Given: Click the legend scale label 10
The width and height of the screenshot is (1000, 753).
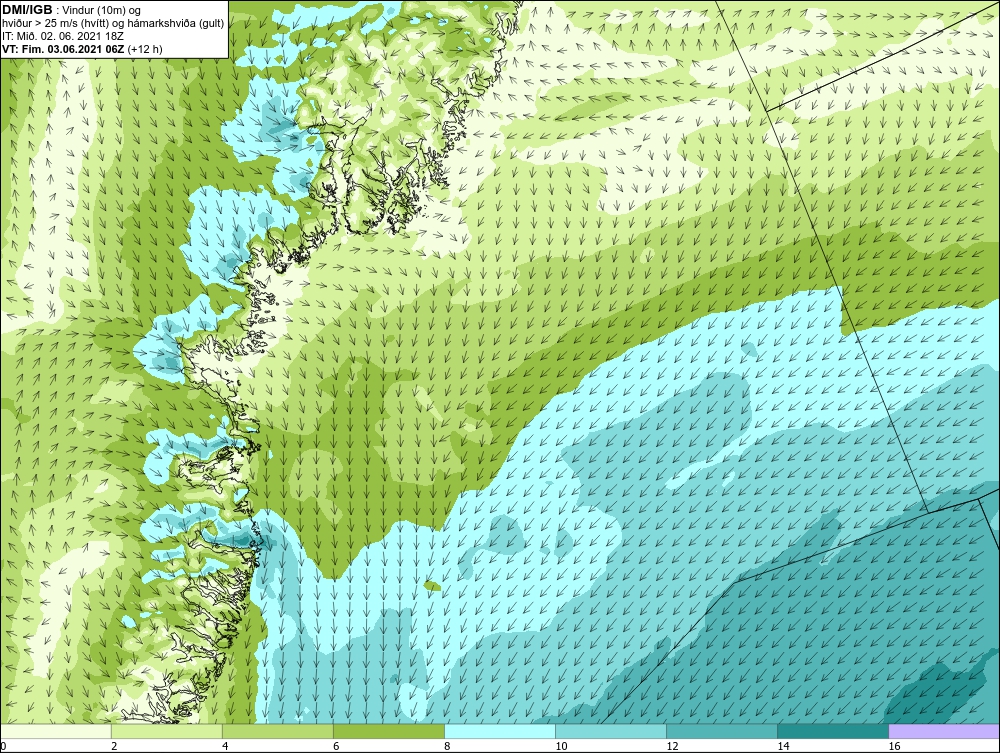Looking at the screenshot, I should [561, 746].
